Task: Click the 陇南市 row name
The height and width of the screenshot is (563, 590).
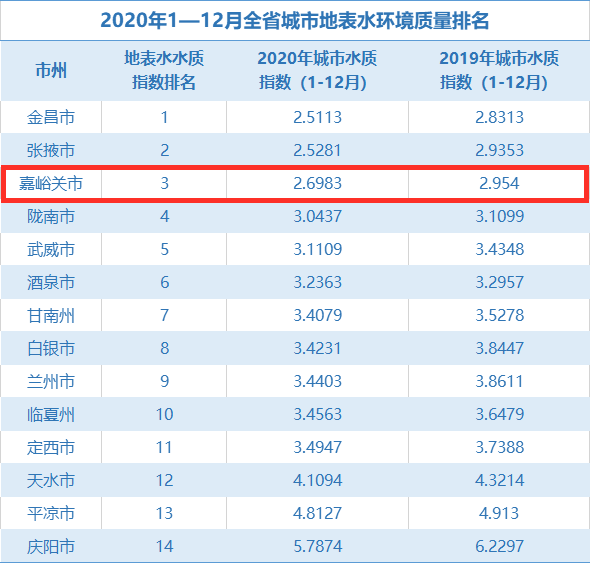Action: 51,216
